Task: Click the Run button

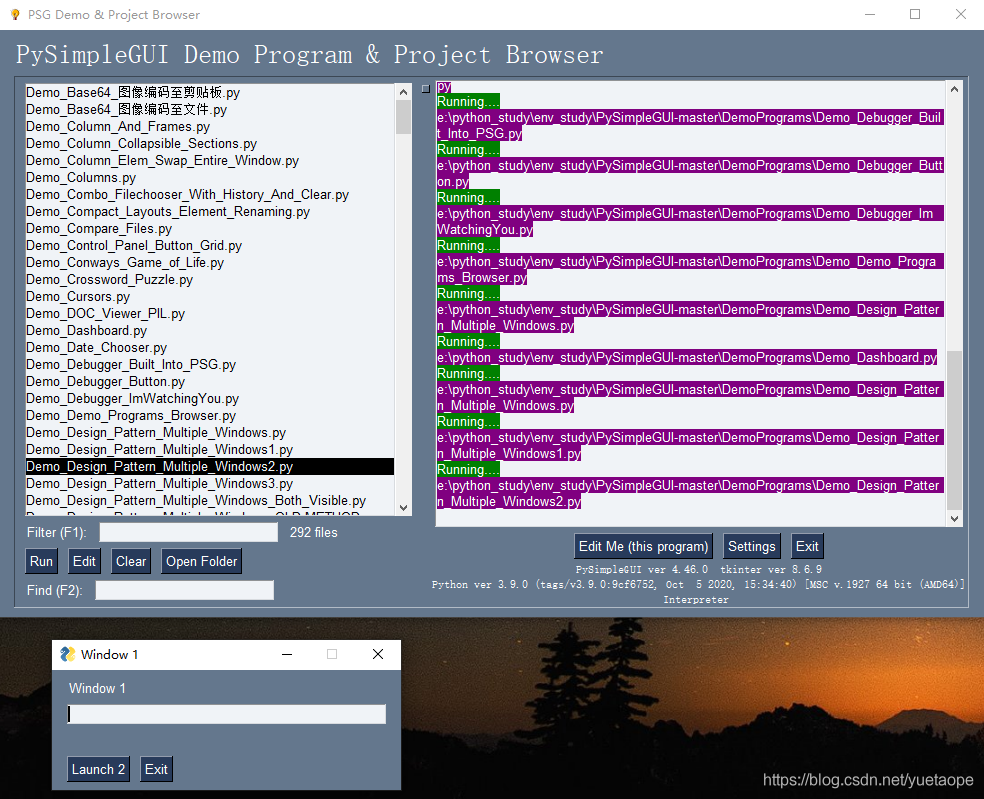Action: click(41, 561)
